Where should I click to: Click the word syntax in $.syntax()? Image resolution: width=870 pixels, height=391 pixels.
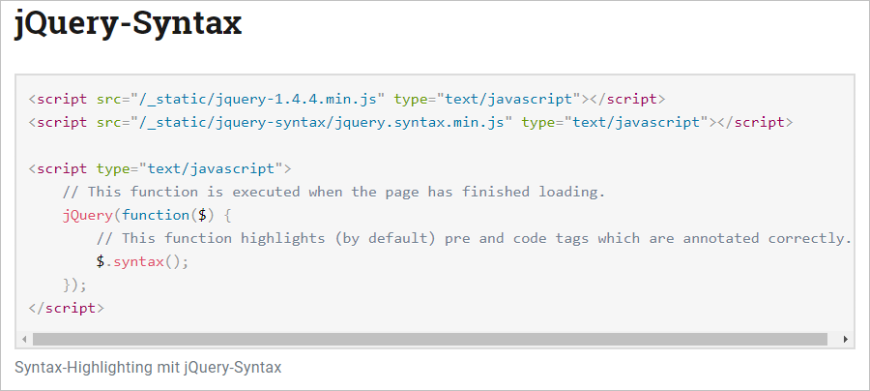138,261
